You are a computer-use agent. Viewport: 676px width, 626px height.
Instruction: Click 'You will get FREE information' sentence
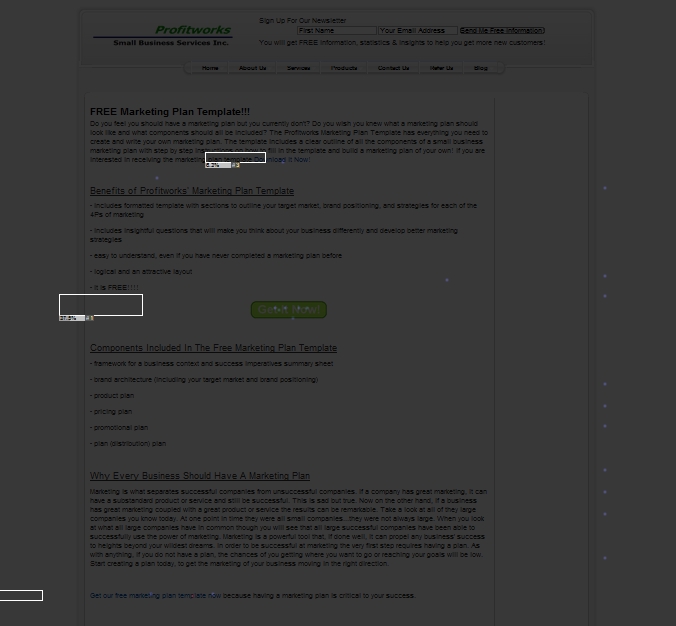(402, 43)
